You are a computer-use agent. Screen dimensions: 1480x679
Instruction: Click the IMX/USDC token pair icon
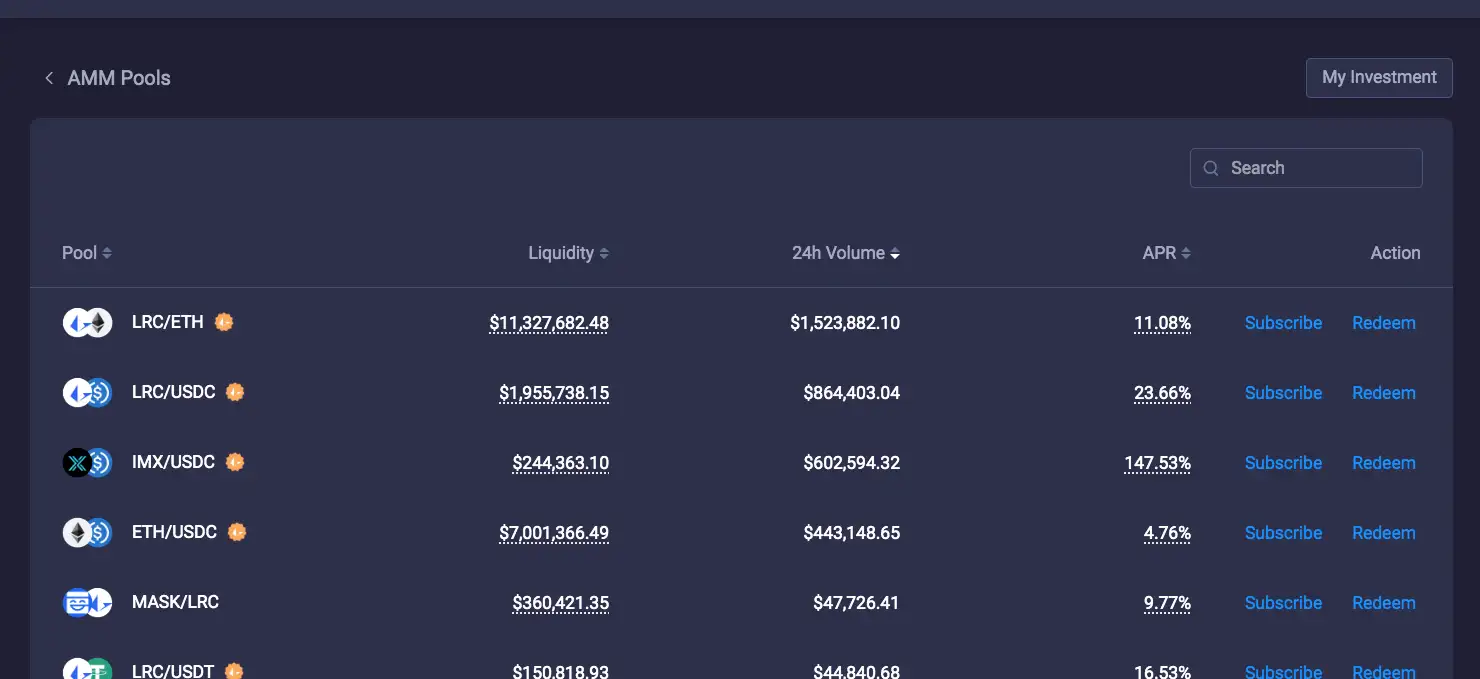(87, 463)
